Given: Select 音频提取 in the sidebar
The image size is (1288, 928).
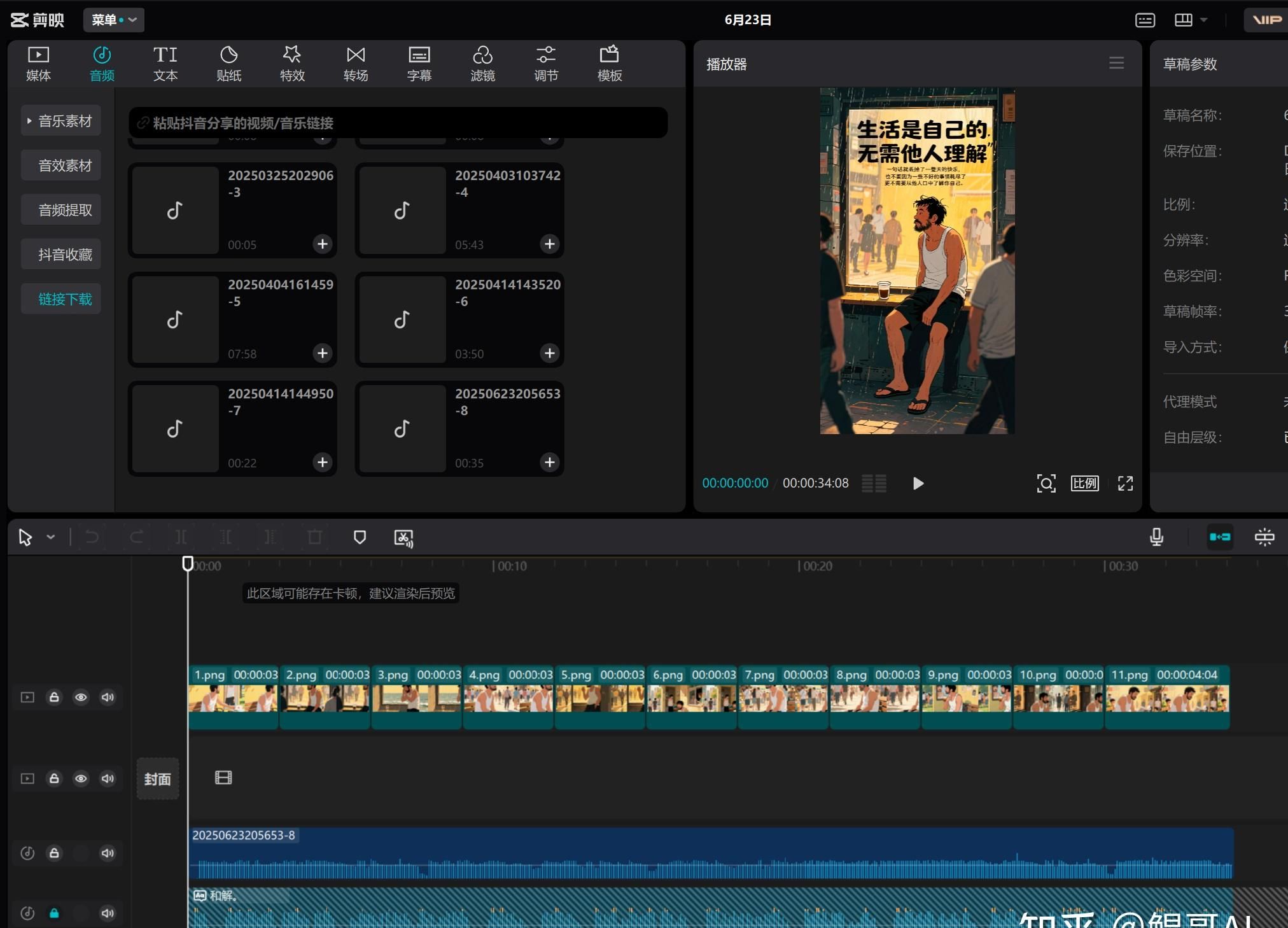Looking at the screenshot, I should (x=64, y=210).
